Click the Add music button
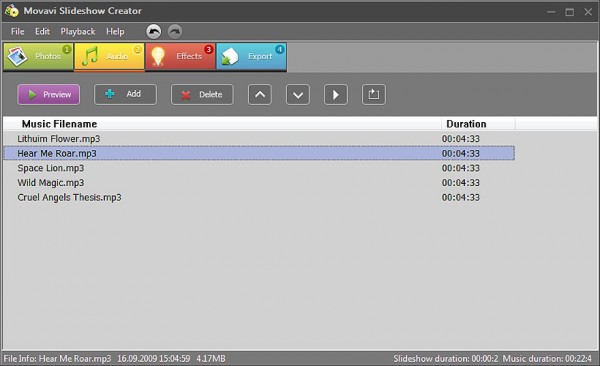Viewport: 600px width, 366px height. click(x=125, y=94)
